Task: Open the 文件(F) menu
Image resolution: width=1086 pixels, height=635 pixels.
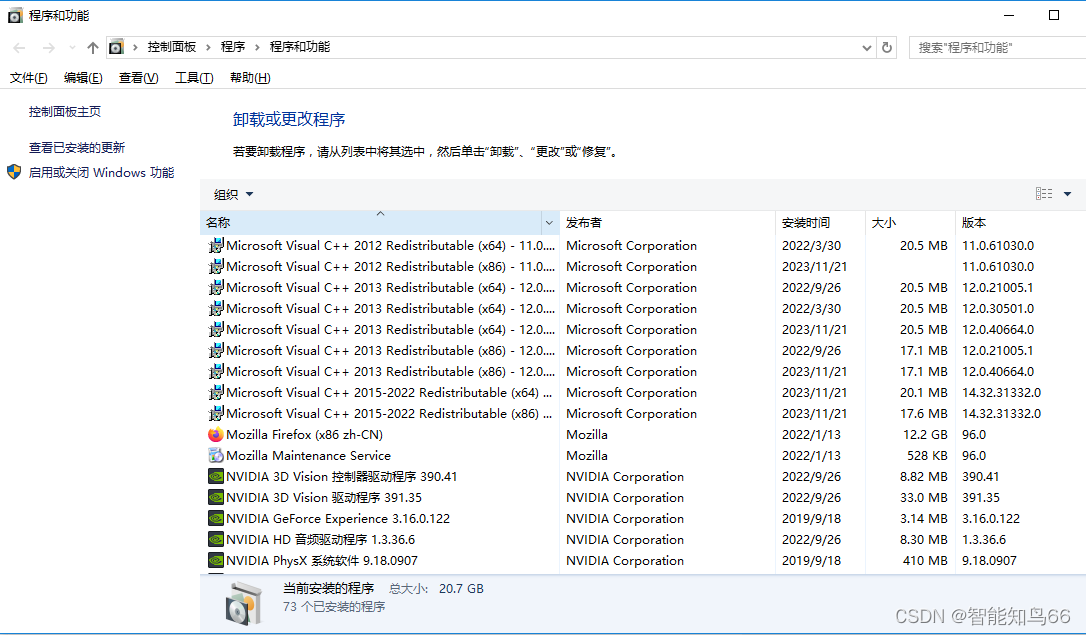Action: tap(28, 78)
